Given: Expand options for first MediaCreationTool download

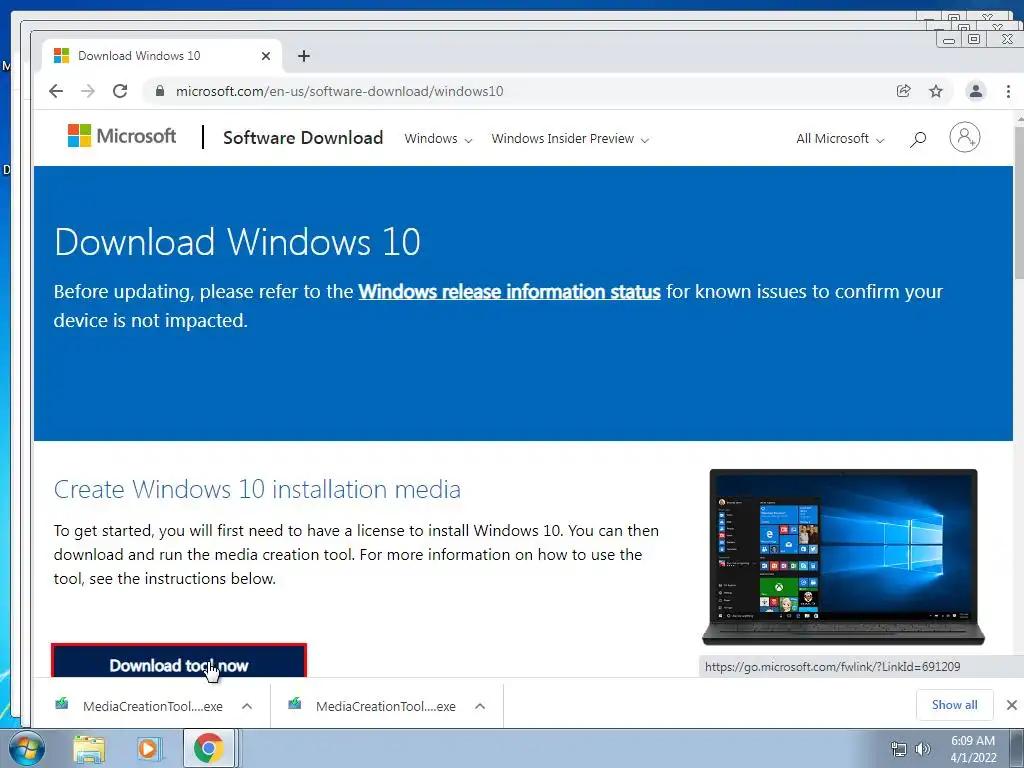Looking at the screenshot, I should point(247,706).
